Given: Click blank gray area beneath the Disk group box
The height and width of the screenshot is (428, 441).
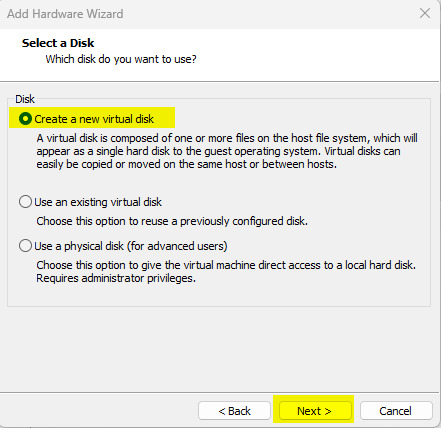Looking at the screenshot, I should [x=220, y=348].
